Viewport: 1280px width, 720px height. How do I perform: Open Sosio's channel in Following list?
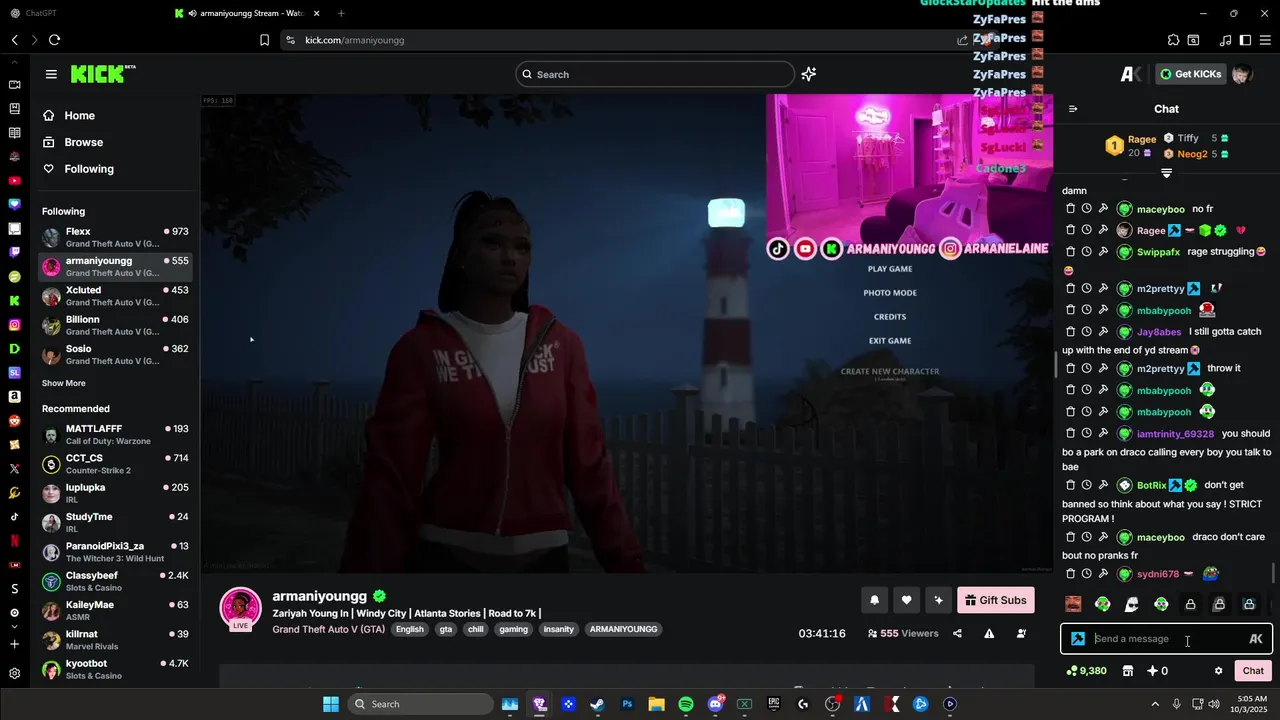coord(115,355)
